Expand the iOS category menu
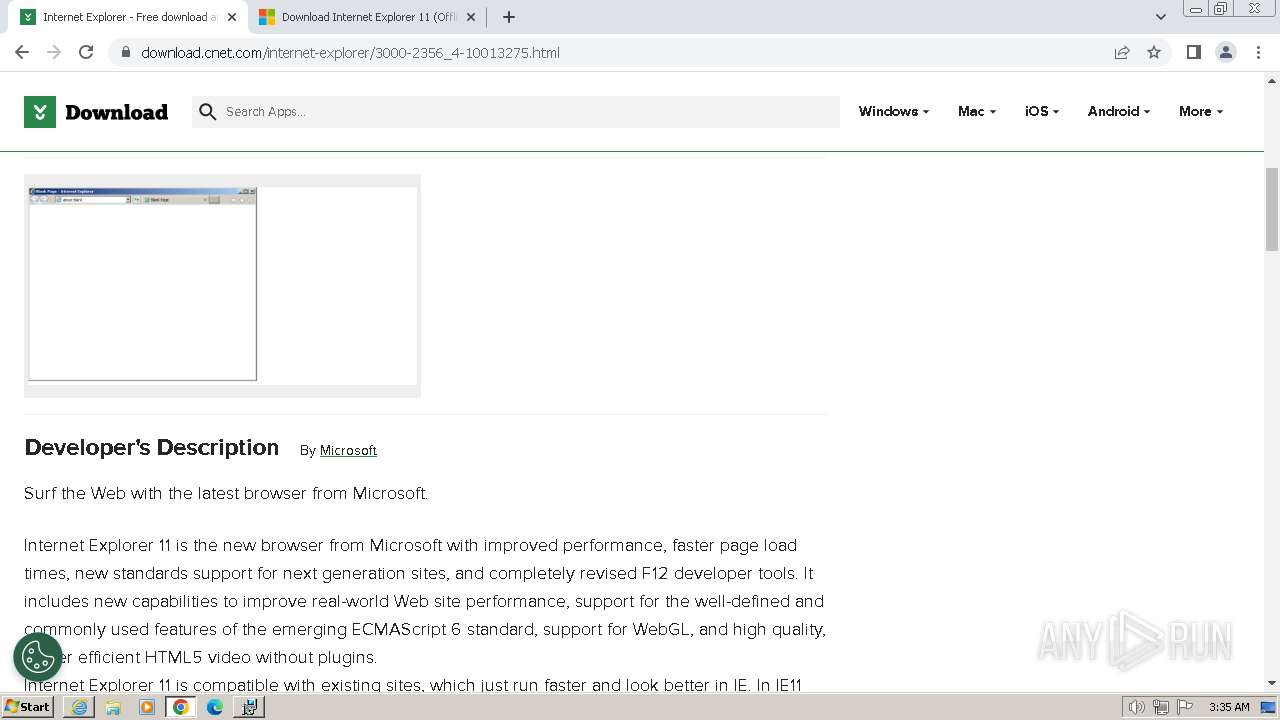 point(1042,111)
